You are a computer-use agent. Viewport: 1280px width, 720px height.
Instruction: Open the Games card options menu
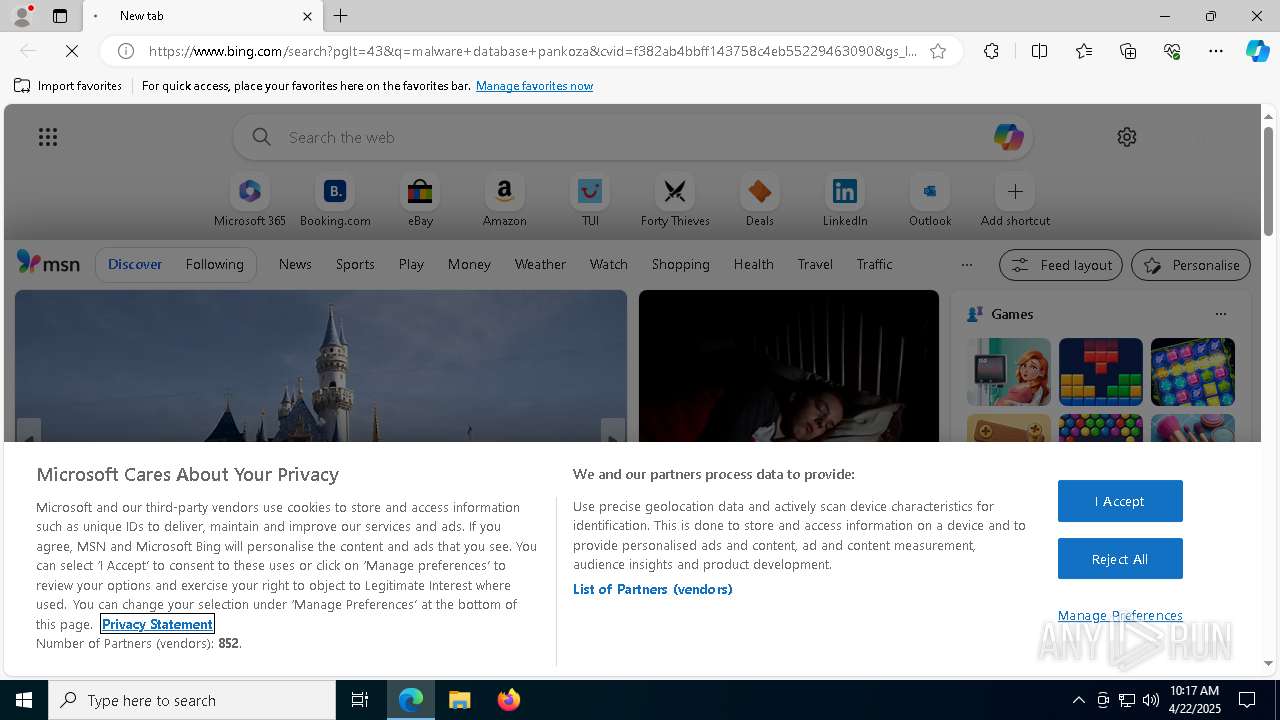coord(1220,314)
